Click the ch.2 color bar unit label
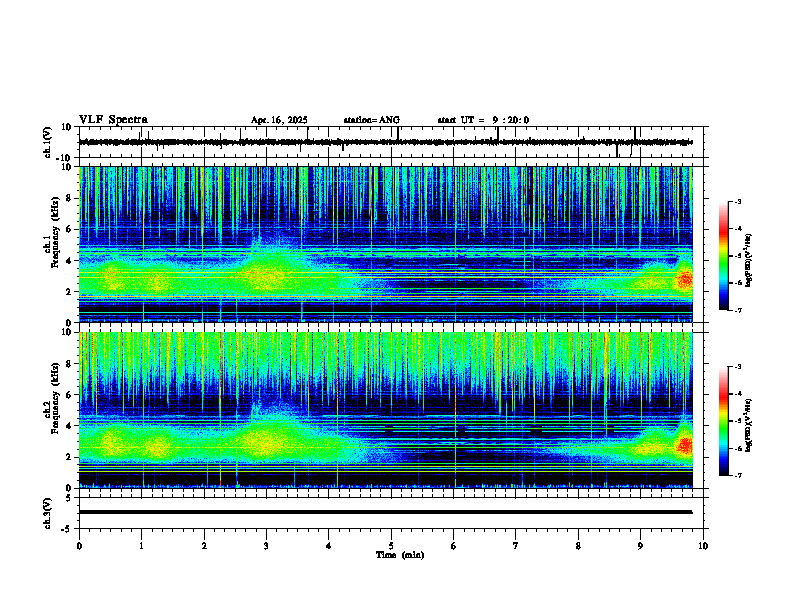 click(x=749, y=425)
